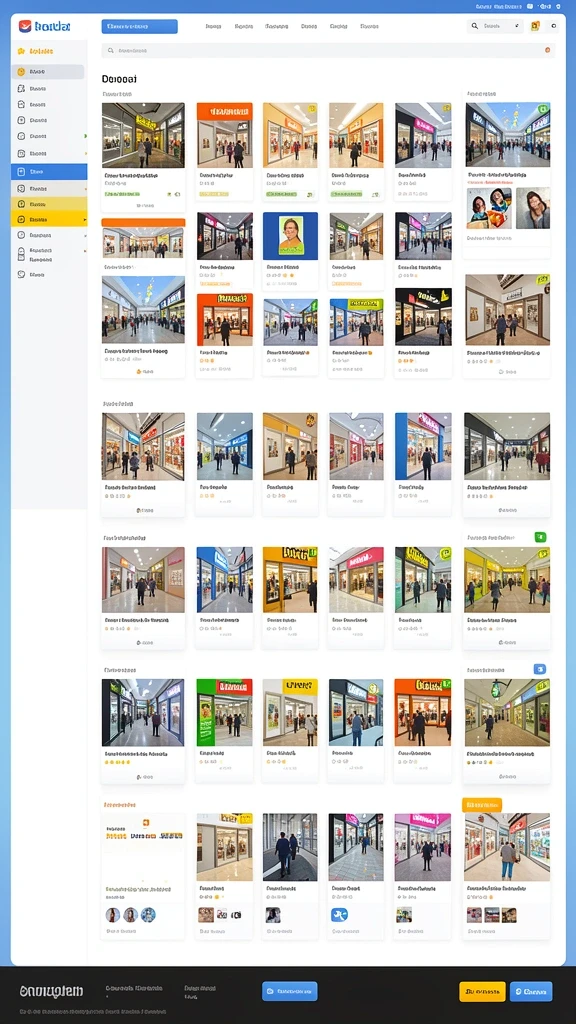The height and width of the screenshot is (1024, 576).
Task: Click the blue square badge beside a section heading
Action: point(539,669)
